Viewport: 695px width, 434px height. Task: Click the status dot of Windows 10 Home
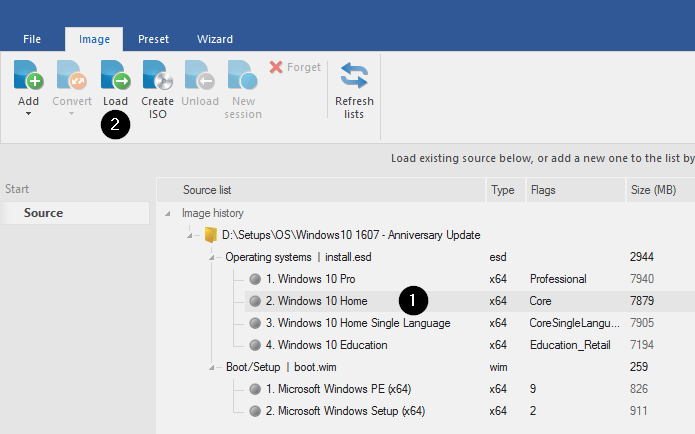[255, 301]
